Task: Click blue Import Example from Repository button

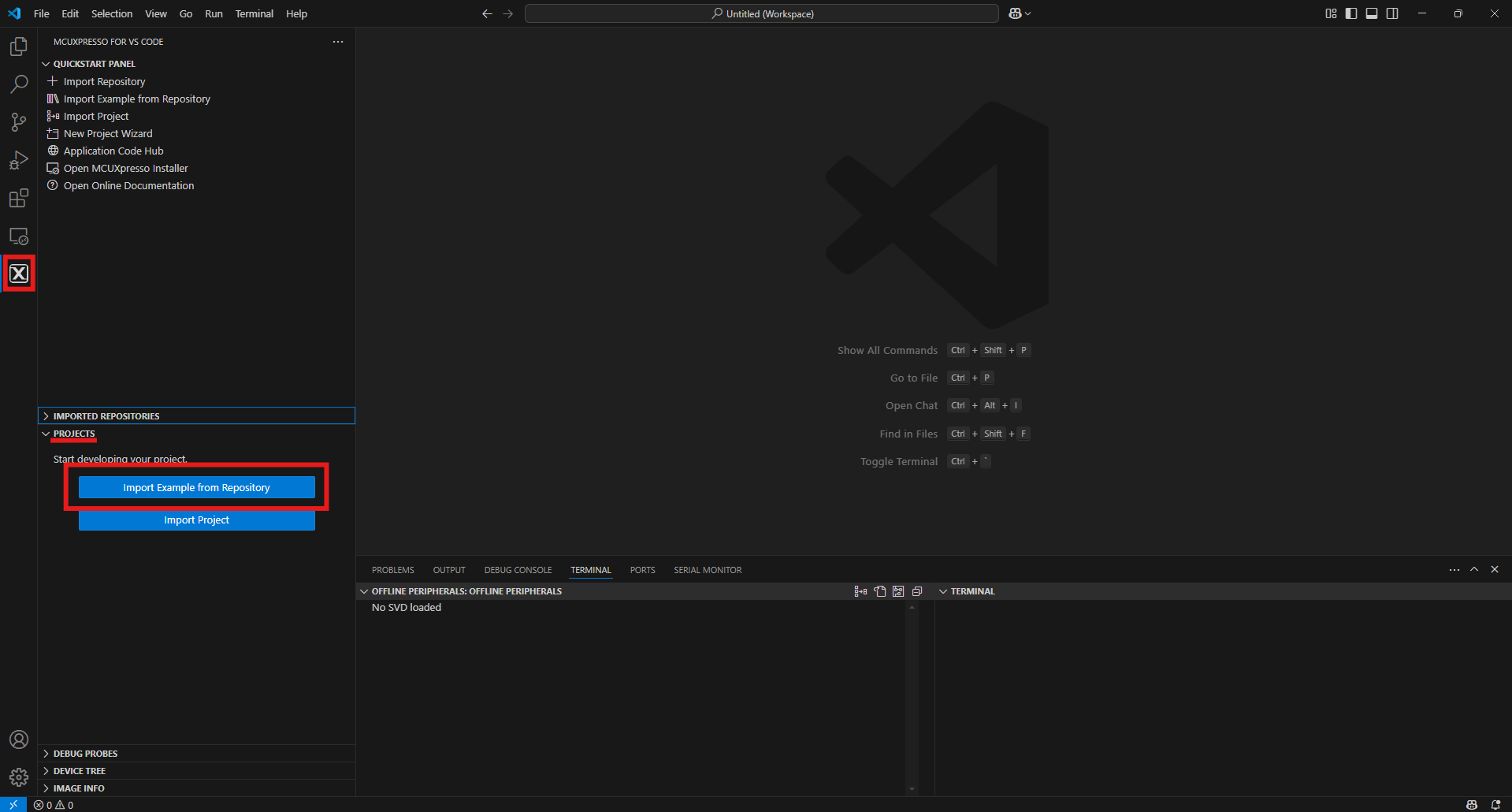Action: click(x=196, y=488)
